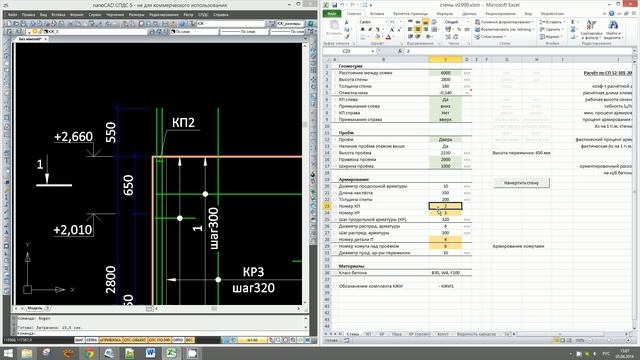Viewport: 640px width, 360px height.
Task: Open the Черчение menu in nanoCAD
Action: (x=115, y=15)
